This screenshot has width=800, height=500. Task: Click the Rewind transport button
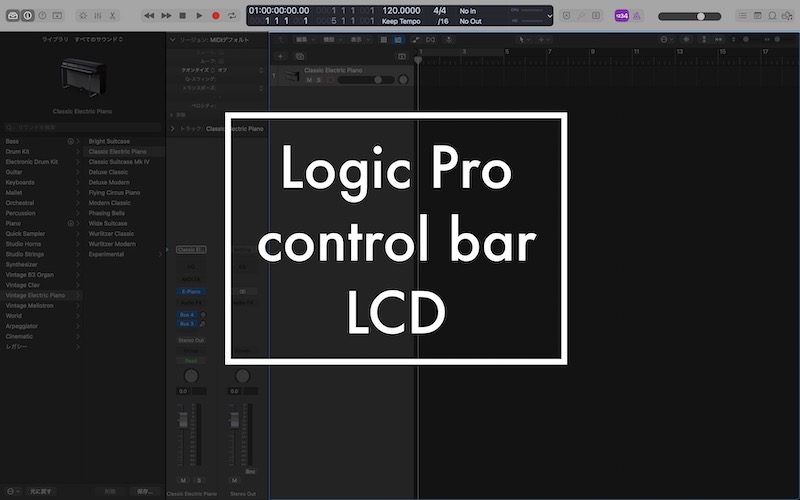(x=149, y=16)
